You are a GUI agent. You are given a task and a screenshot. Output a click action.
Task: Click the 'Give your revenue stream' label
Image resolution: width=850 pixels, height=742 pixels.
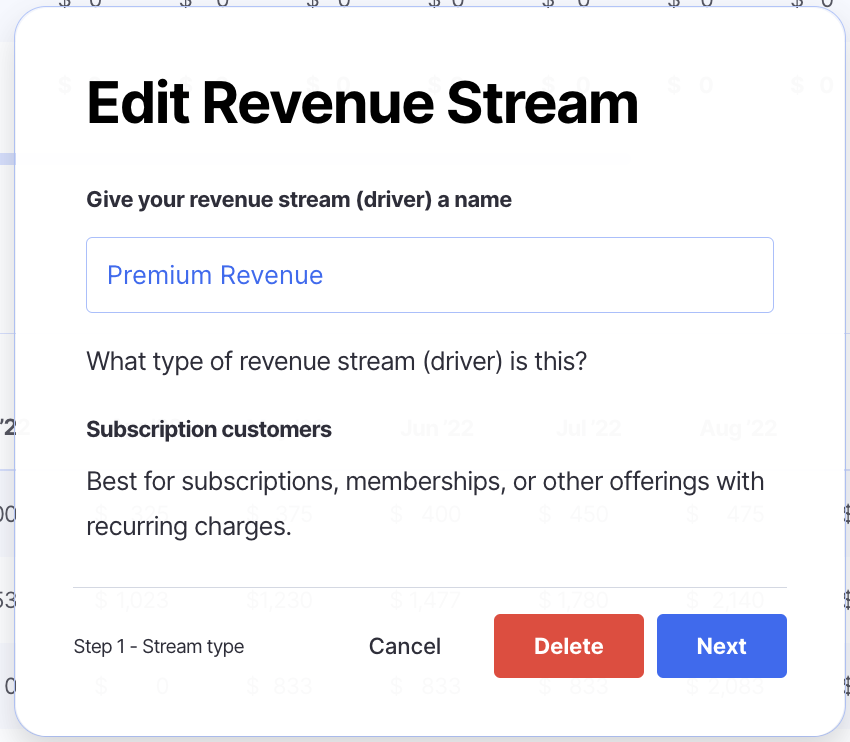pyautogui.click(x=299, y=200)
